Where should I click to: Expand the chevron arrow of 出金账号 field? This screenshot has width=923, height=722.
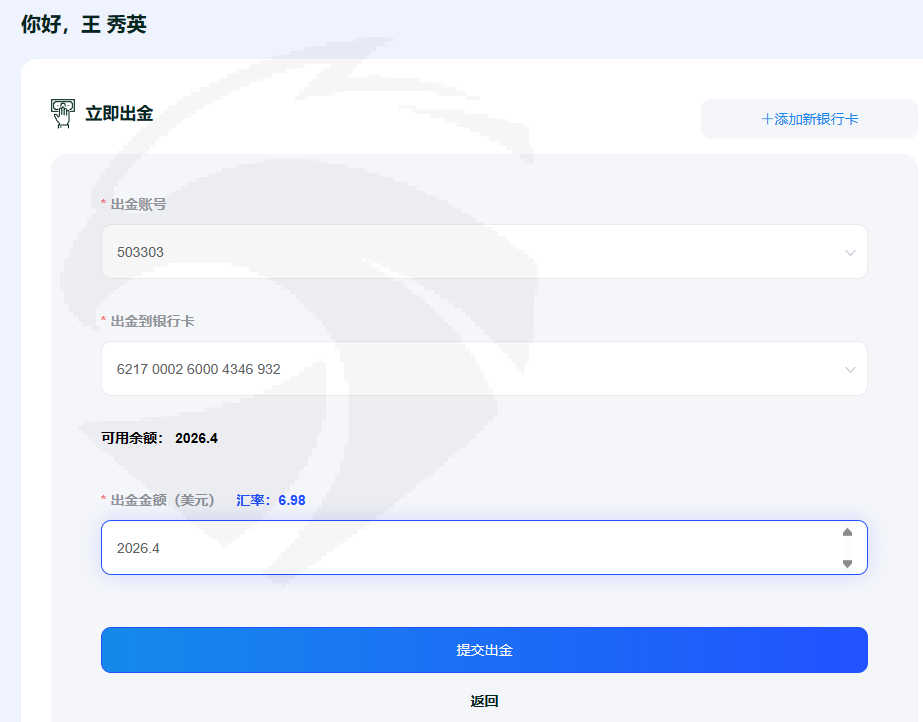pos(850,253)
